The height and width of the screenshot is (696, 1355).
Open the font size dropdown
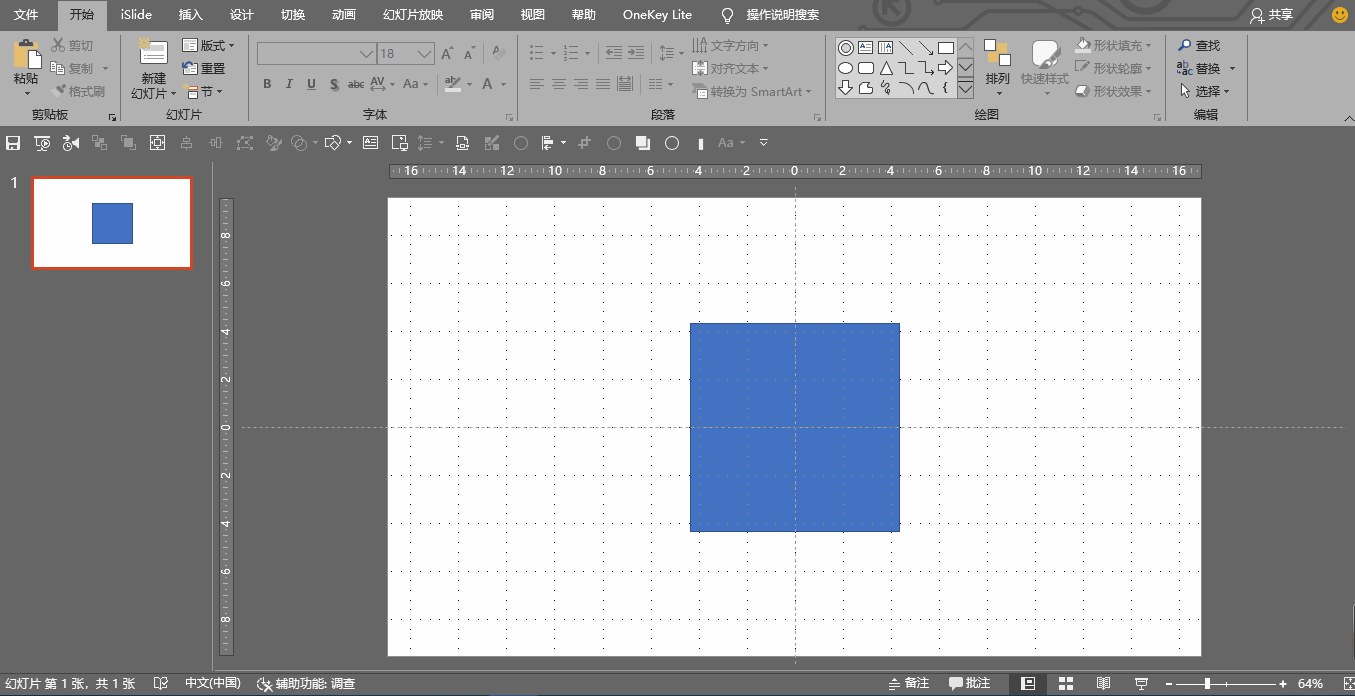(425, 54)
